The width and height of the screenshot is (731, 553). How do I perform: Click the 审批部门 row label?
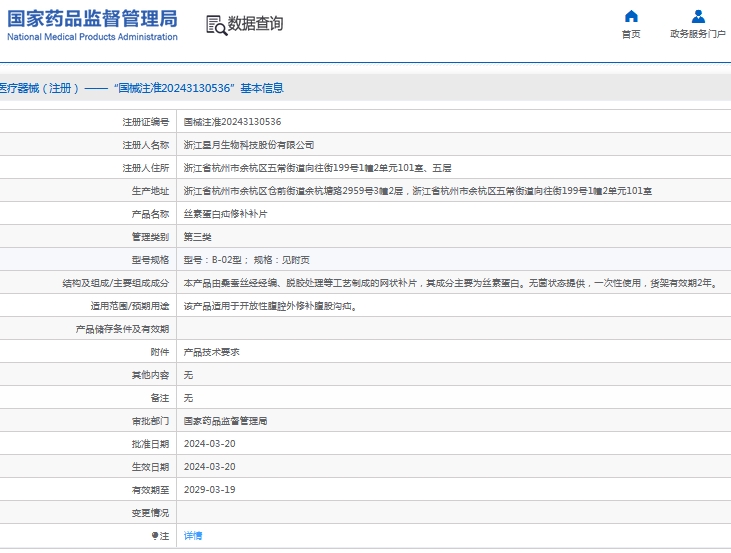click(x=150, y=421)
